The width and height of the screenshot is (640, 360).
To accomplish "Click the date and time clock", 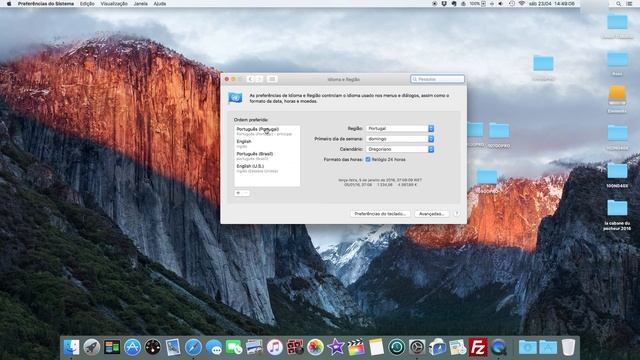I will tap(552, 4).
